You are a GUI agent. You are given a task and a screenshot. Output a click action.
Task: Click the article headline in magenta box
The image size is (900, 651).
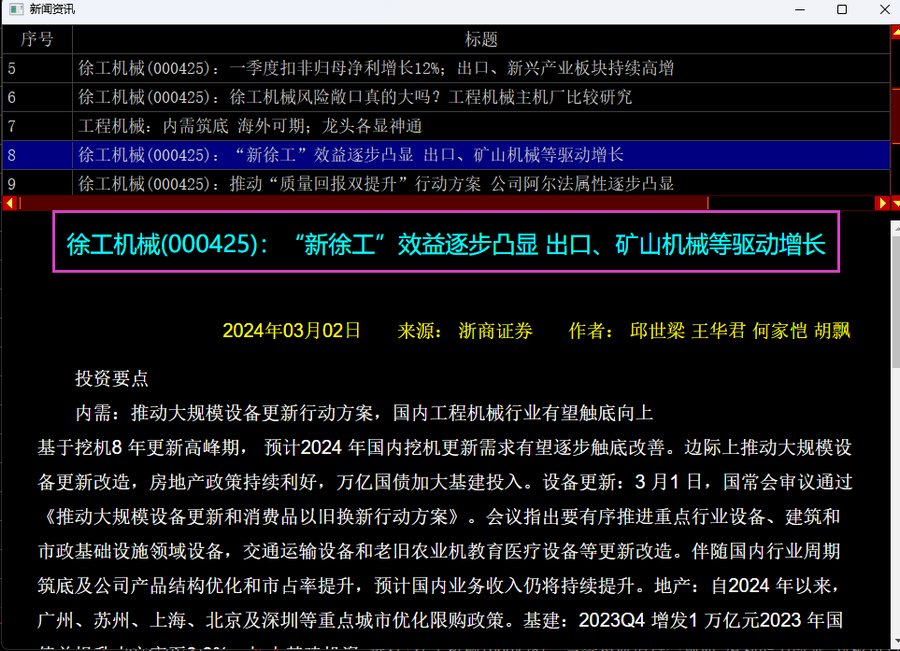coord(446,244)
